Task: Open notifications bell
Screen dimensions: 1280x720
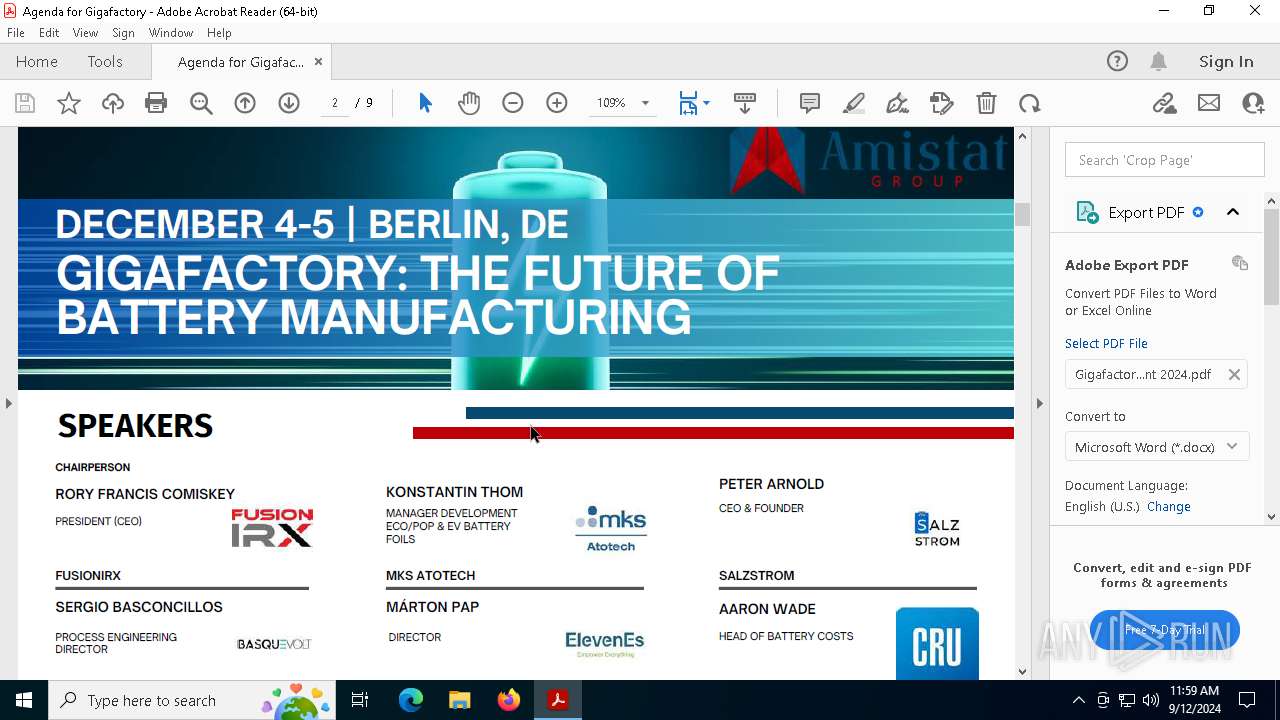Action: tap(1158, 61)
